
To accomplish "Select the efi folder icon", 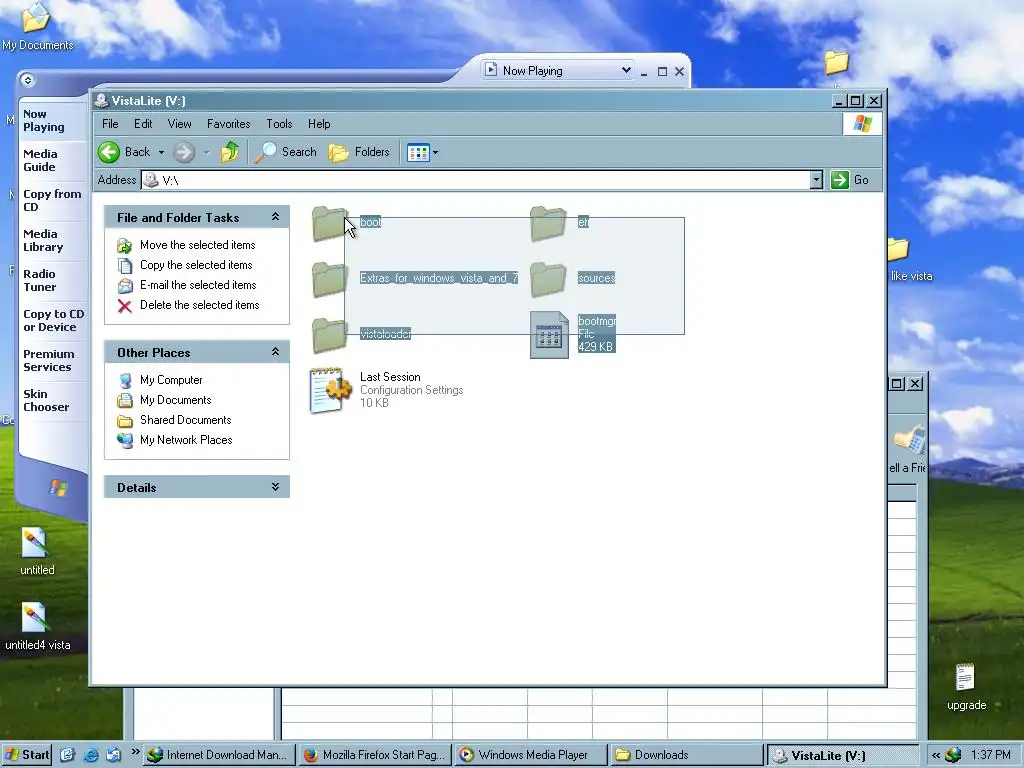I will (x=548, y=223).
